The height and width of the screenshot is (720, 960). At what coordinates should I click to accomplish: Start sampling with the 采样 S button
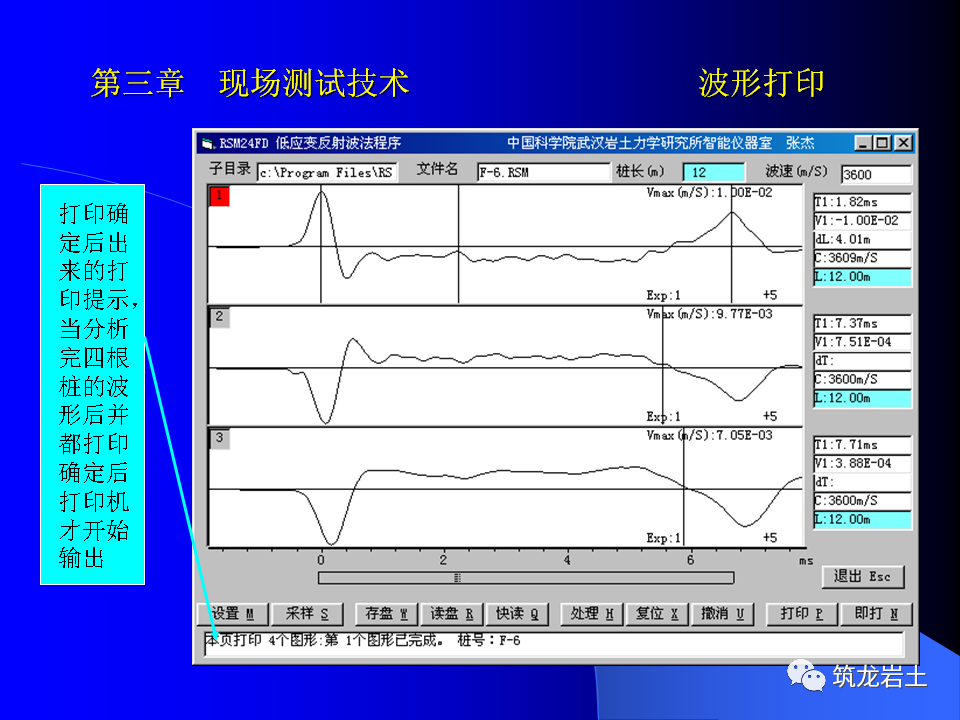(307, 613)
